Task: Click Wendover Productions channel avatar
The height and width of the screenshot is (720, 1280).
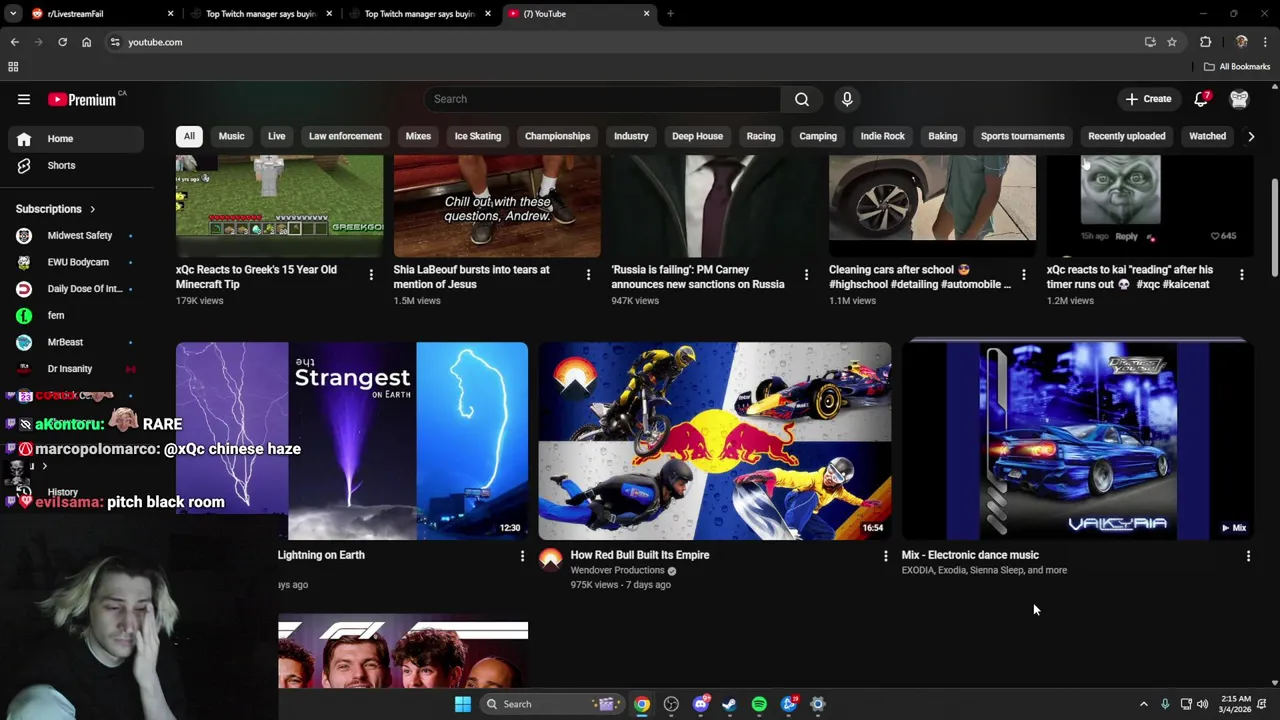Action: (x=550, y=559)
